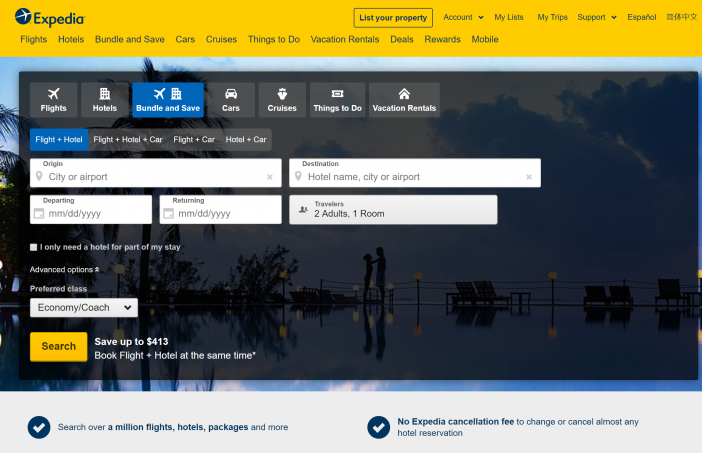Open Travelers 2 Adults, 1 Room selector

click(x=393, y=209)
